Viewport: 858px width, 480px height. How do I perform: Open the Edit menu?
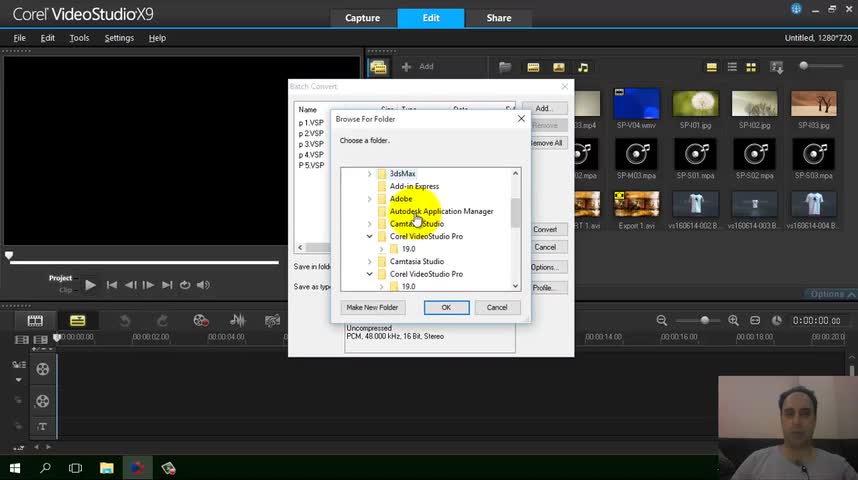[x=48, y=38]
